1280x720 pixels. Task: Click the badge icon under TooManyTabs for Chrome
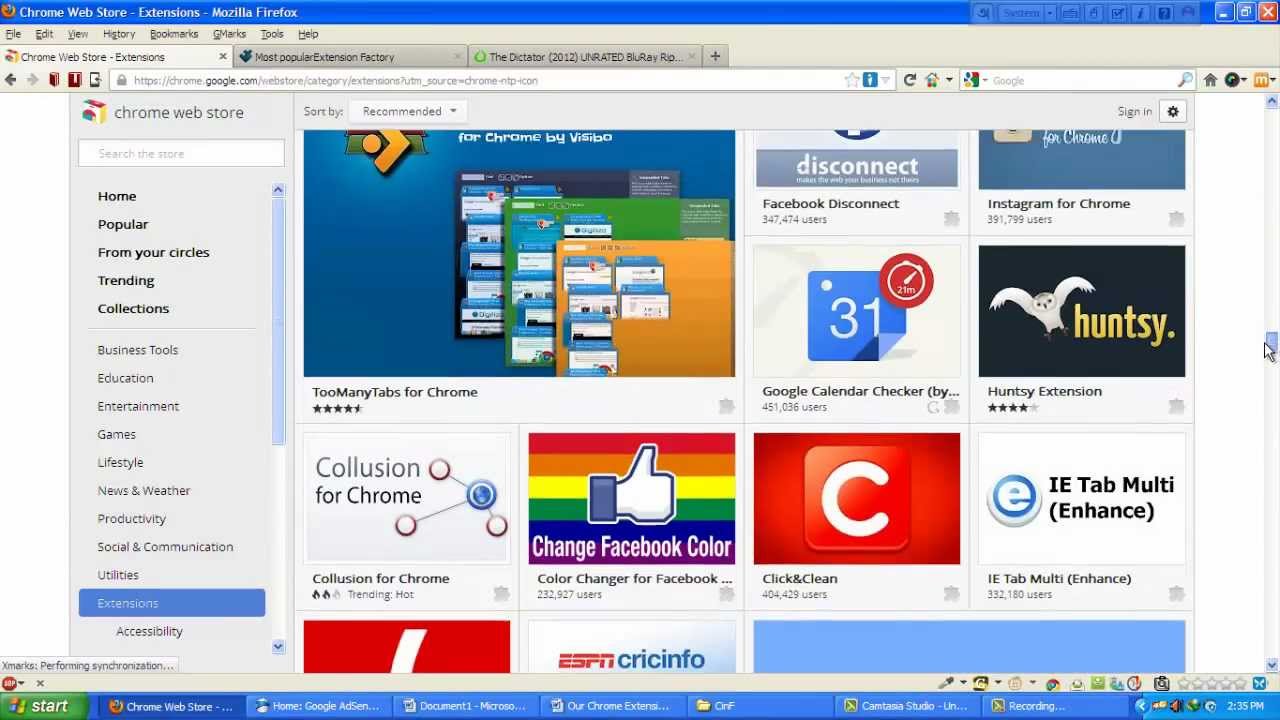point(726,406)
